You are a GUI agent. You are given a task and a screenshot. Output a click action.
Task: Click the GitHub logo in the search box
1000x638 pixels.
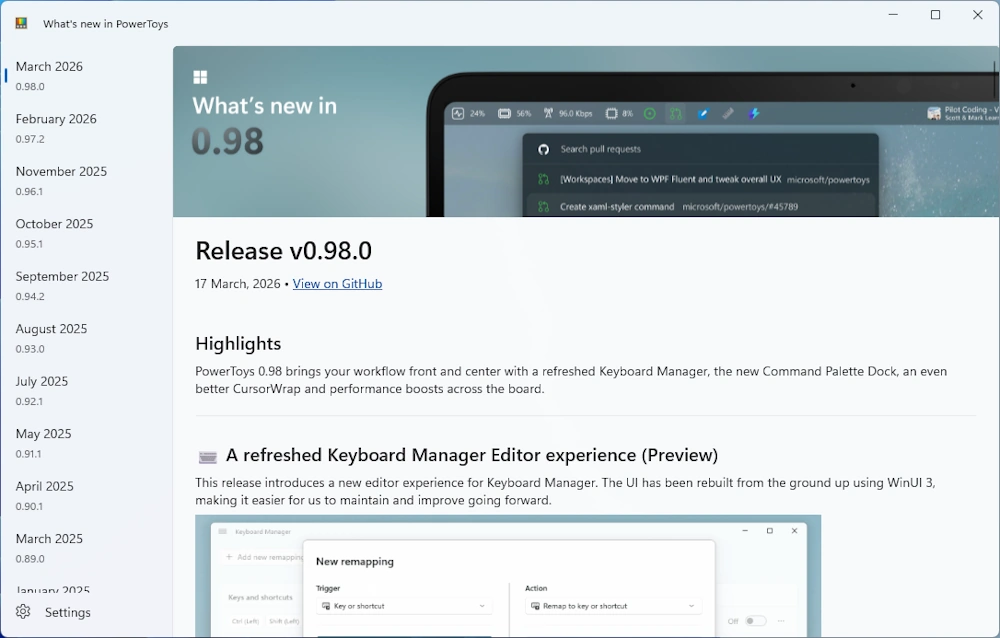click(543, 149)
